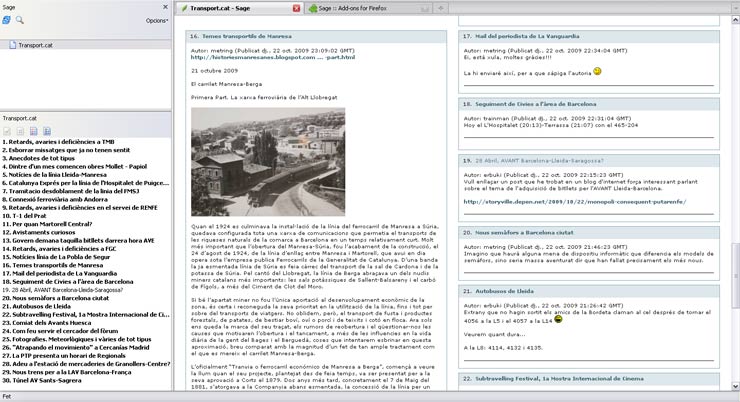Viewport: 740px width, 402px height.
Task: Click the Manresa-Berga railway photograph
Action: tap(268, 162)
